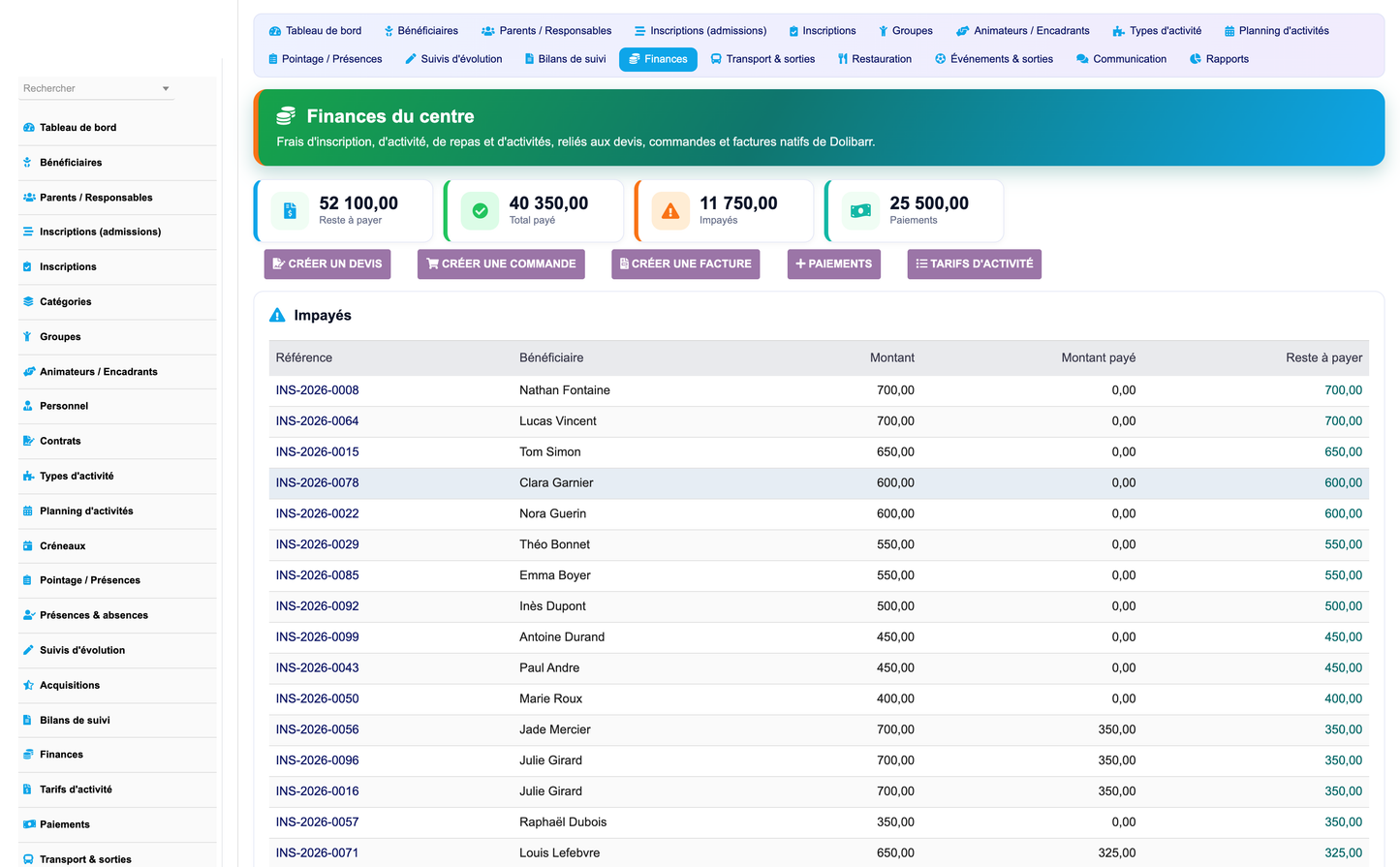Open the Rechercher dropdown arrow
The image size is (1400, 867).
166,88
